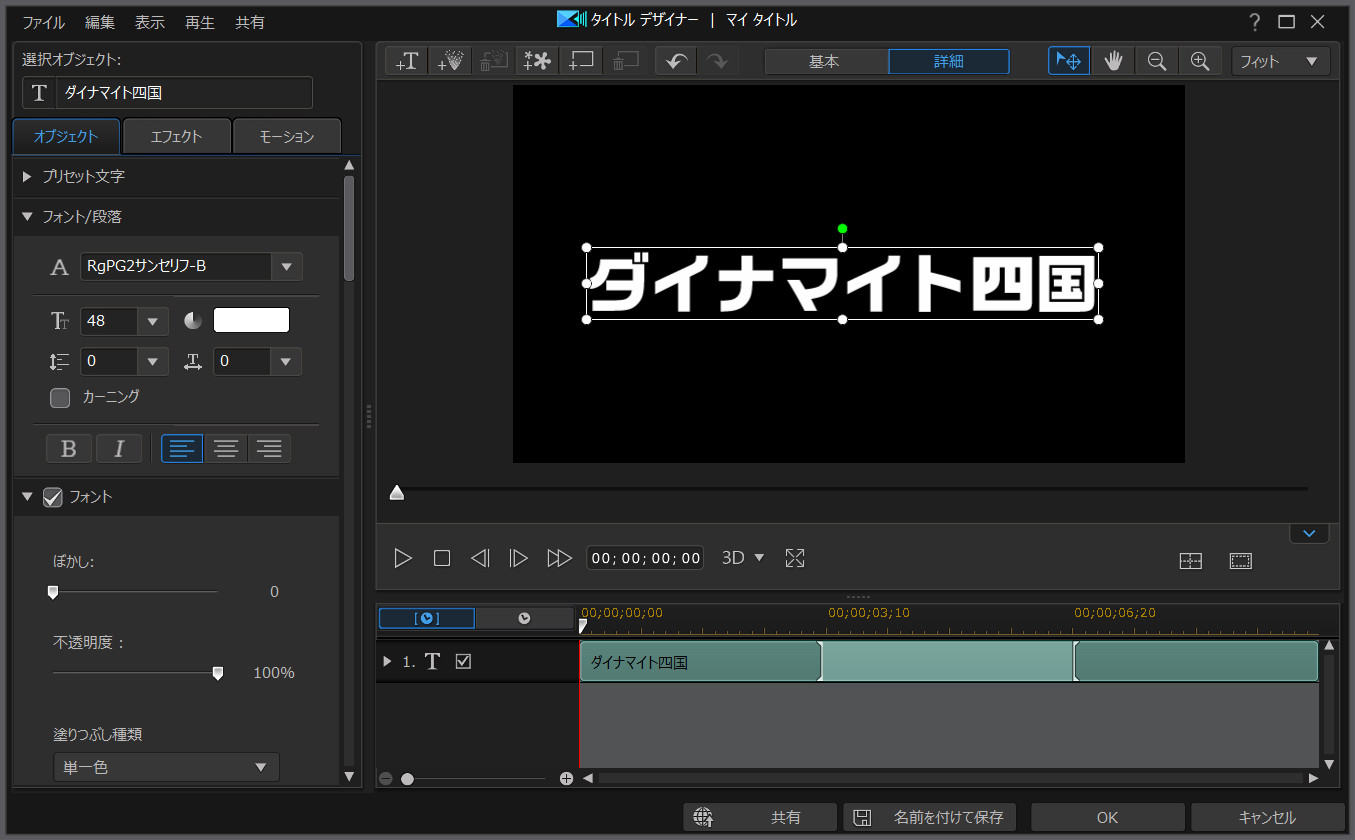Open the font name dropdown
The image size is (1355, 840).
pyautogui.click(x=287, y=266)
